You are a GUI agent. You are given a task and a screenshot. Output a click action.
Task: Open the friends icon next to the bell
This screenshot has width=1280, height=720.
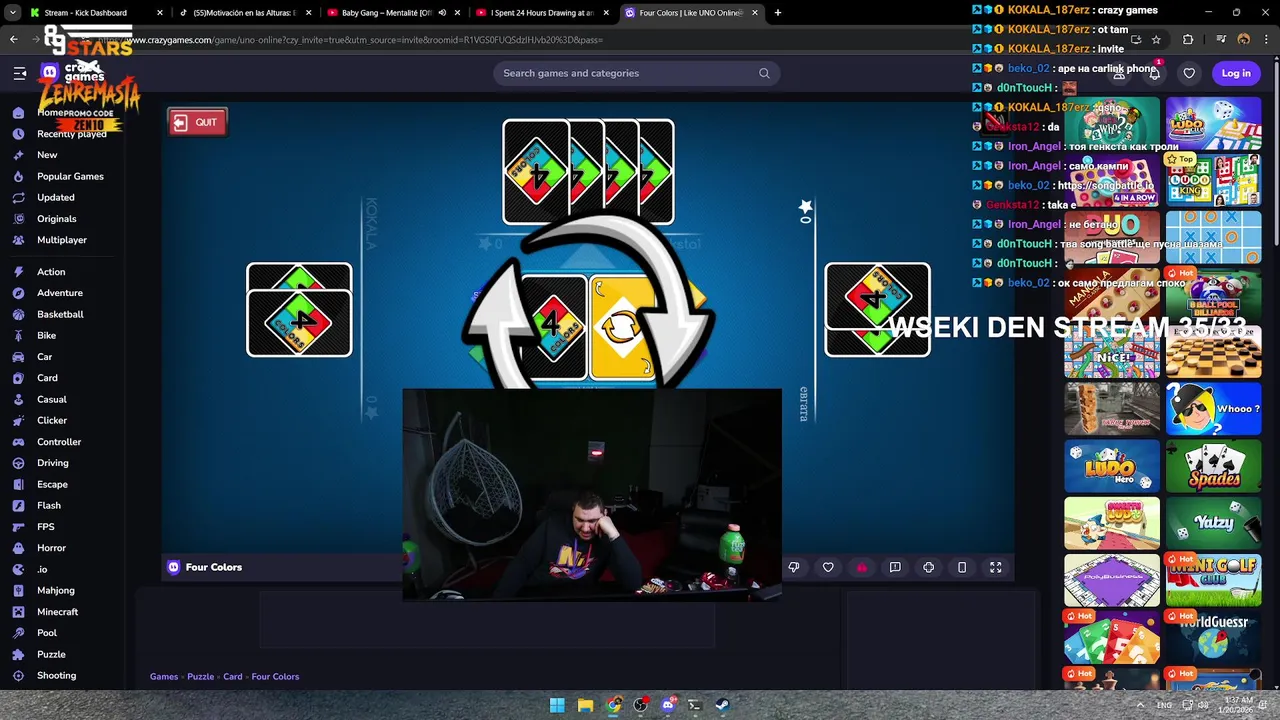pos(1120,73)
